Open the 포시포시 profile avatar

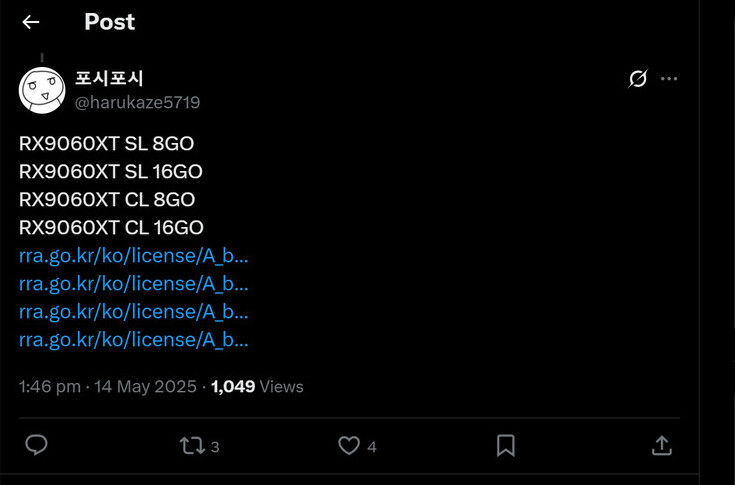(x=42, y=90)
